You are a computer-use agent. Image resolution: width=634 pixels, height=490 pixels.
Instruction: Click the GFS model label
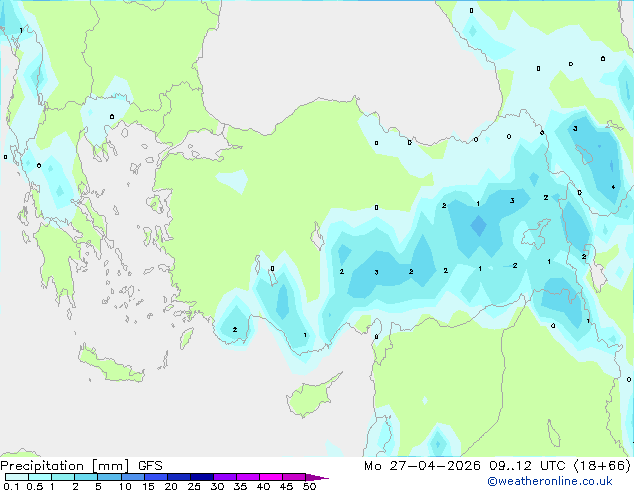click(x=150, y=466)
